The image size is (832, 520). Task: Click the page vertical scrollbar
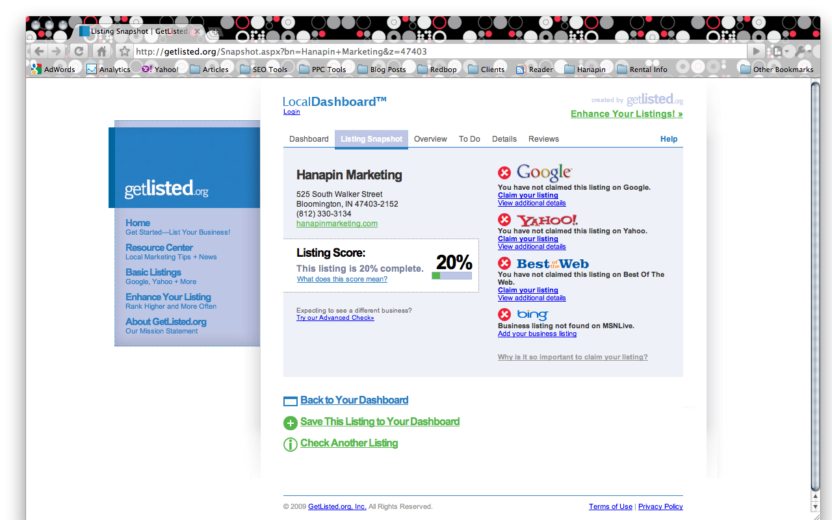[x=816, y=289]
